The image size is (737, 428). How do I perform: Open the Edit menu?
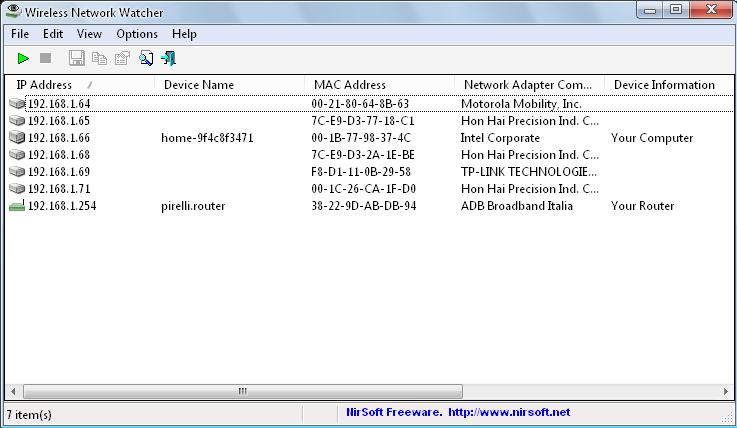[x=53, y=34]
